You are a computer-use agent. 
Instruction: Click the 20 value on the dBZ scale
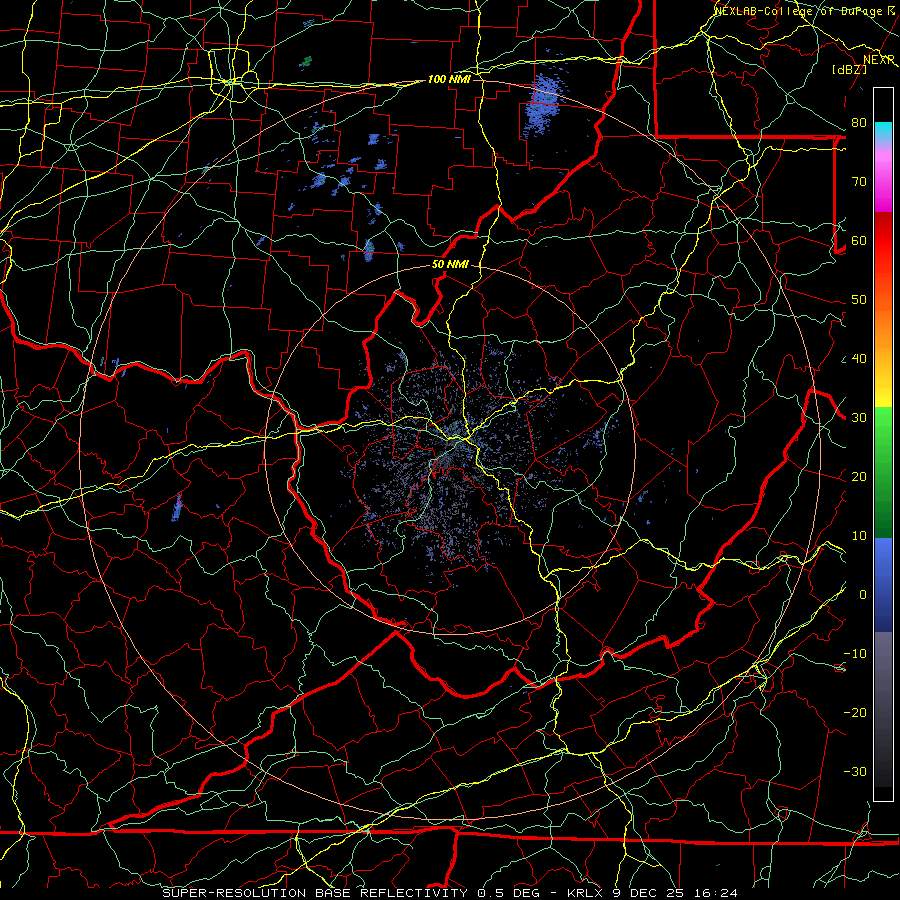click(x=859, y=476)
